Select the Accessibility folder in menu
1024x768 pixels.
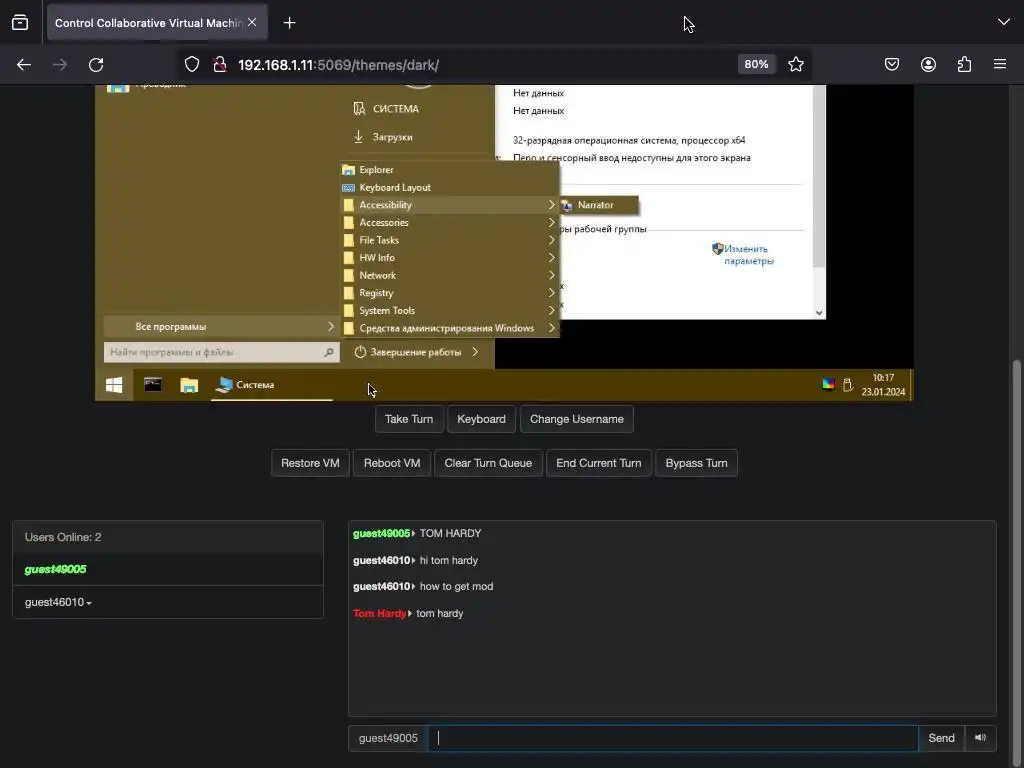[449, 205]
